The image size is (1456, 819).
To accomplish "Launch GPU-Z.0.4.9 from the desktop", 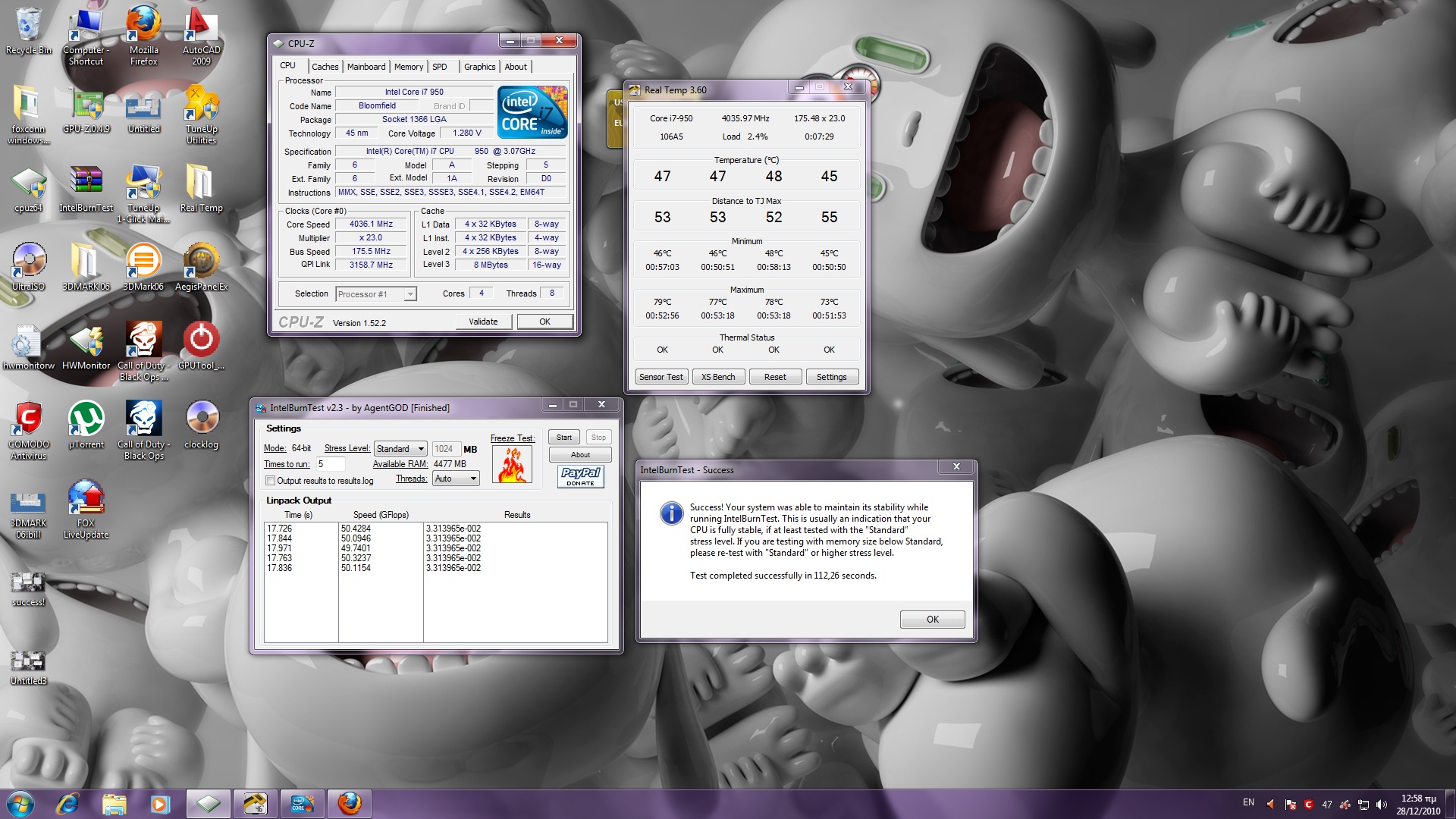I will 86,108.
